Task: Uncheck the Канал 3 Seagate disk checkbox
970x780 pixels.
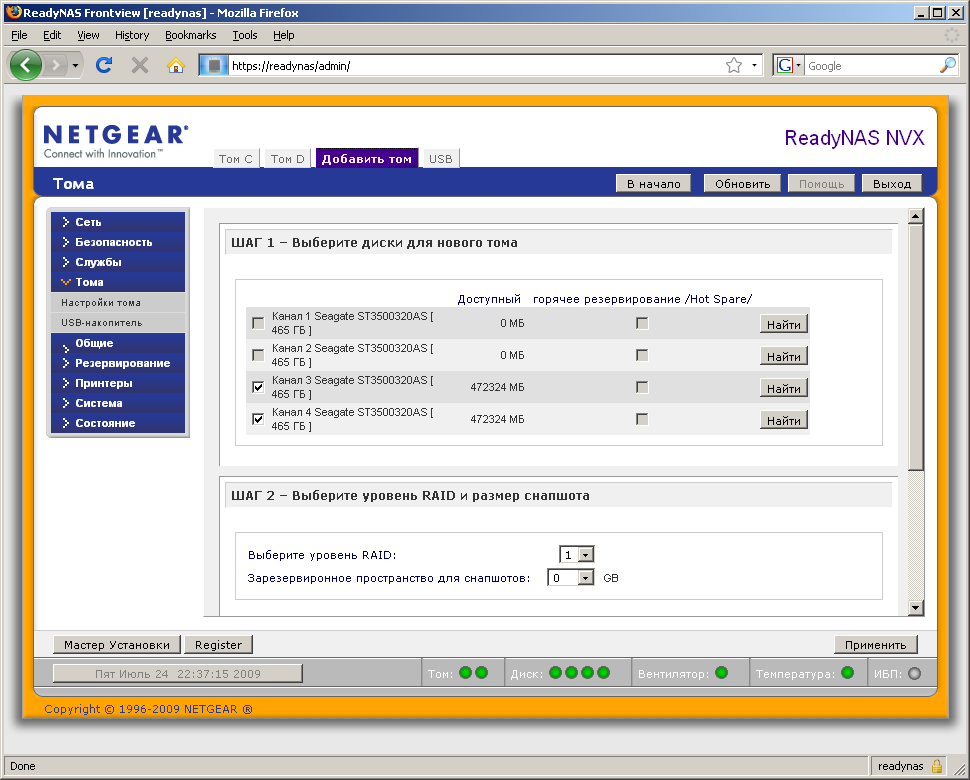Action: click(x=257, y=387)
